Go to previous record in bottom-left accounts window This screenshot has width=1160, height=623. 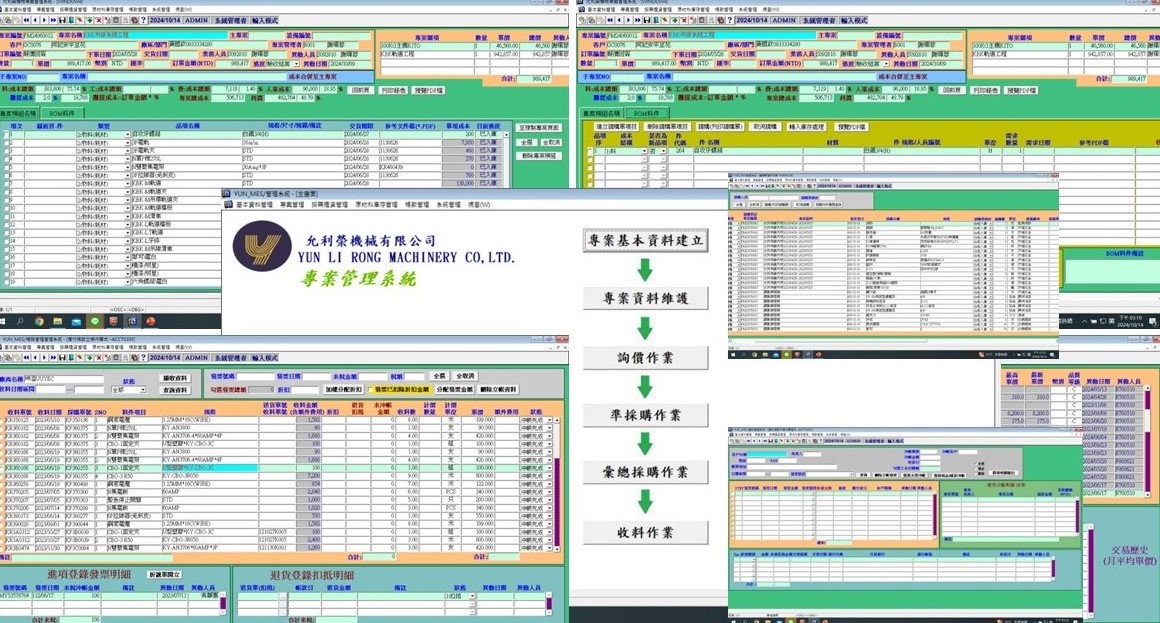click(36, 357)
